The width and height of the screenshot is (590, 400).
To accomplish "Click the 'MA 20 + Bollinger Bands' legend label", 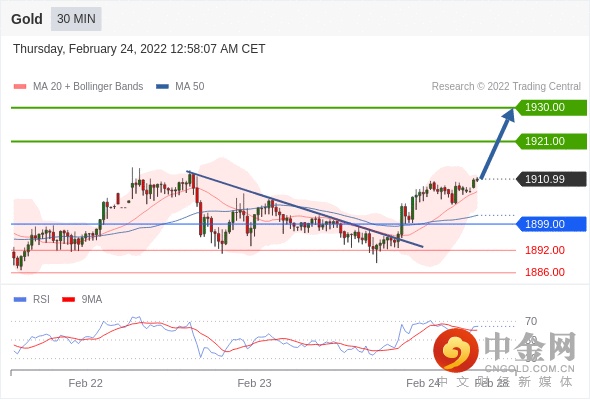I will 88,87.
